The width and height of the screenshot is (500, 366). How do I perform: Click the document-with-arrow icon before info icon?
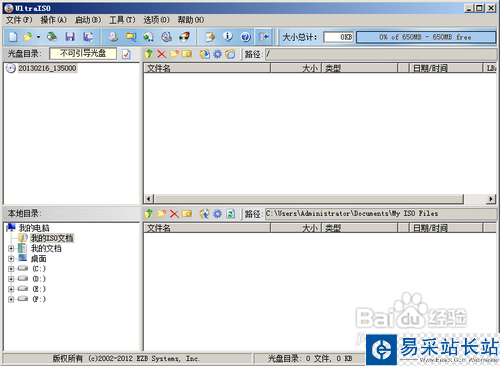click(210, 37)
